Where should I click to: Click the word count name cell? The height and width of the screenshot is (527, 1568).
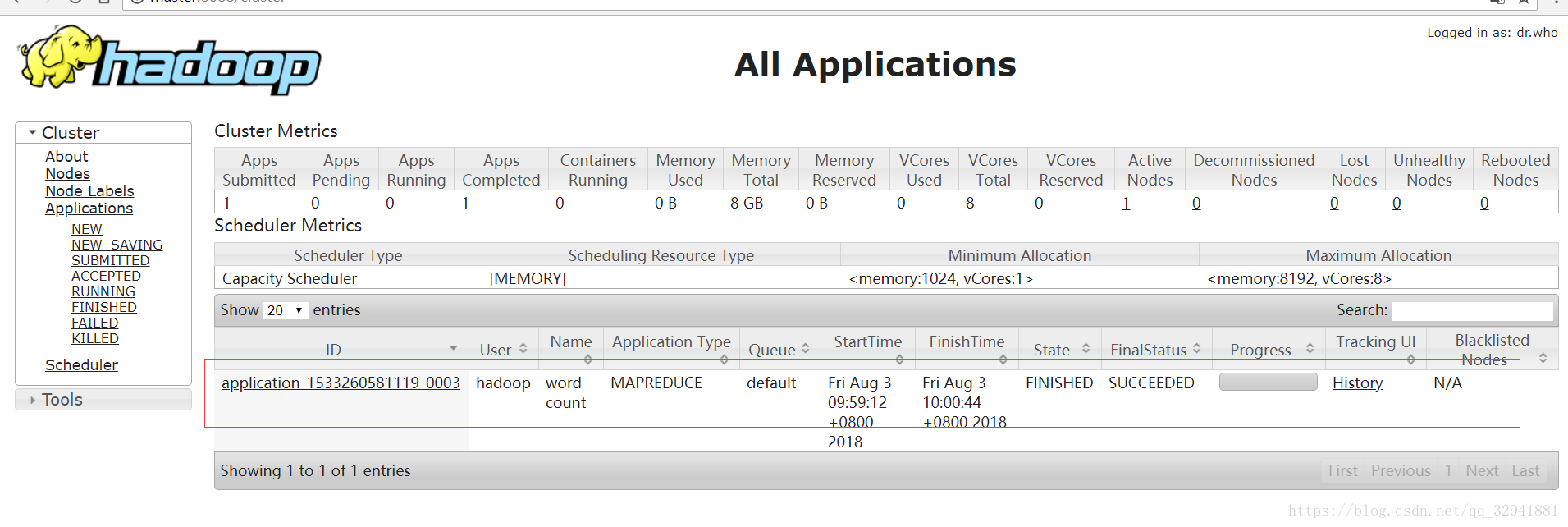pos(566,392)
